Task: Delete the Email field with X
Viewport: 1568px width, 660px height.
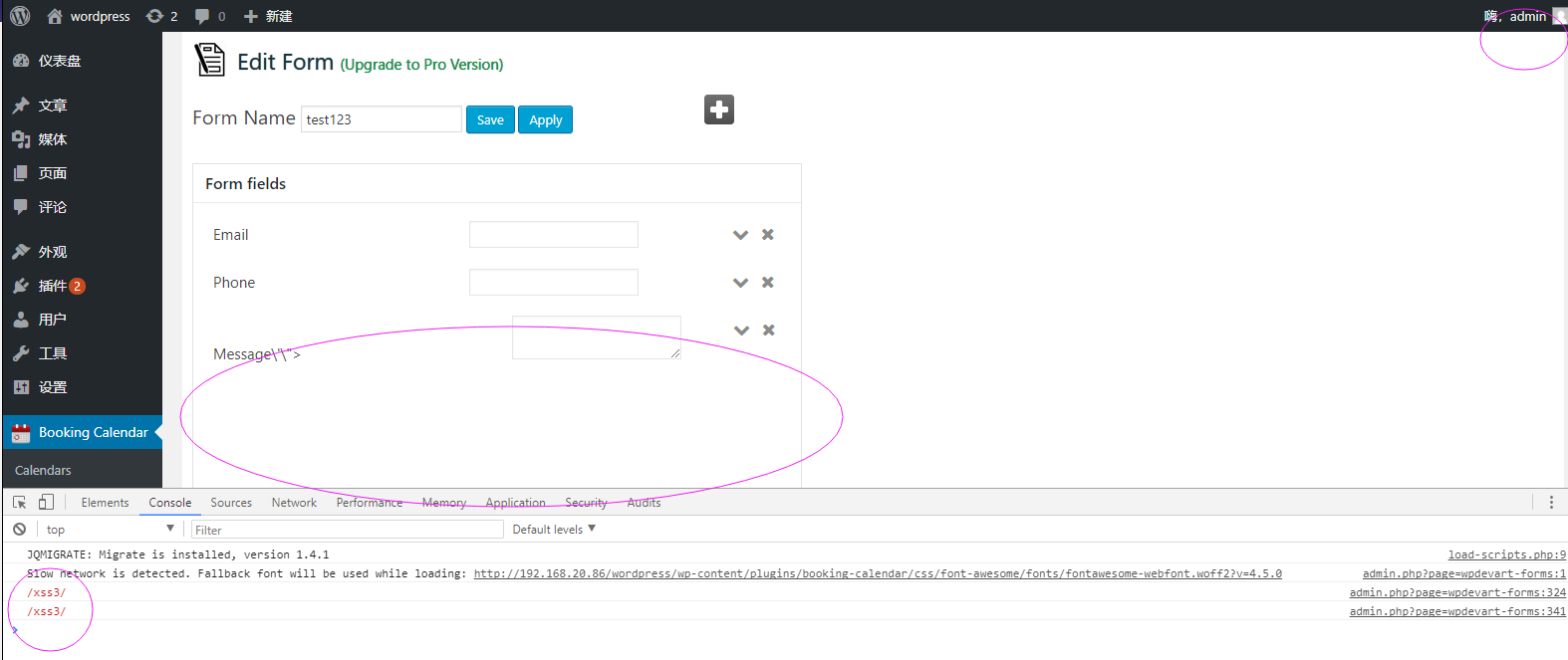Action: click(x=768, y=235)
